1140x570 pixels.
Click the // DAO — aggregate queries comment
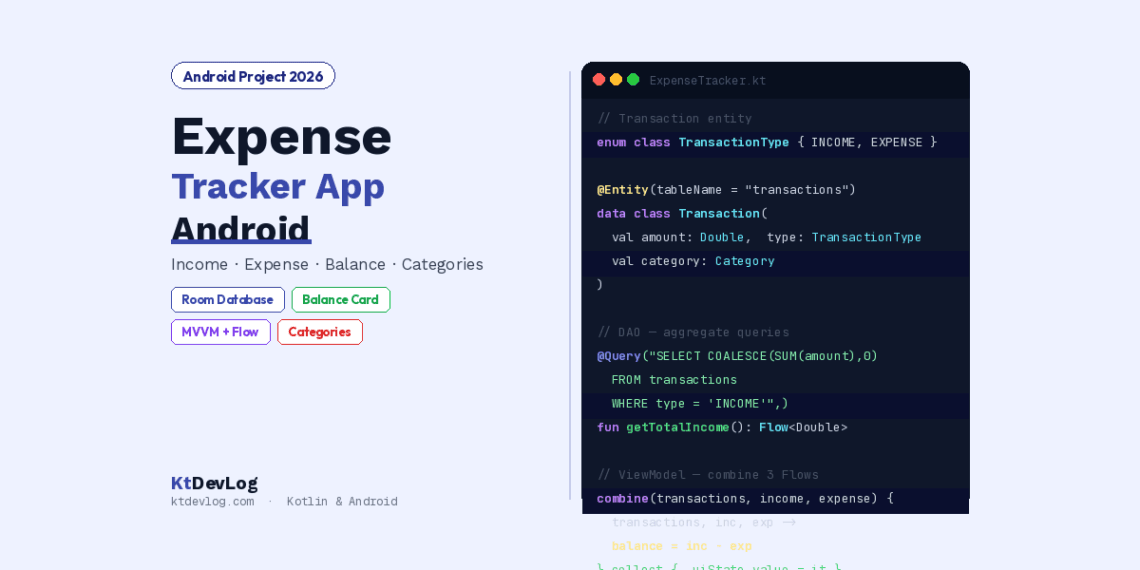[x=693, y=332]
